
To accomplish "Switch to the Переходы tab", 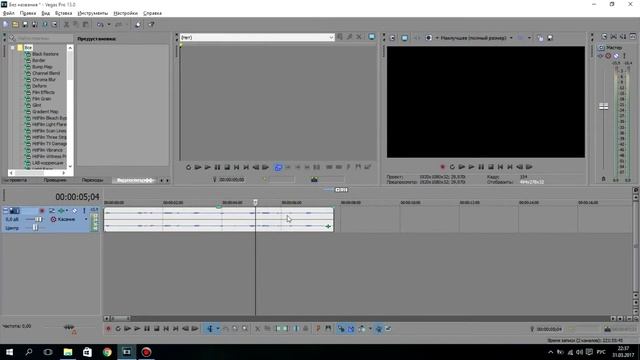I will [x=92, y=180].
